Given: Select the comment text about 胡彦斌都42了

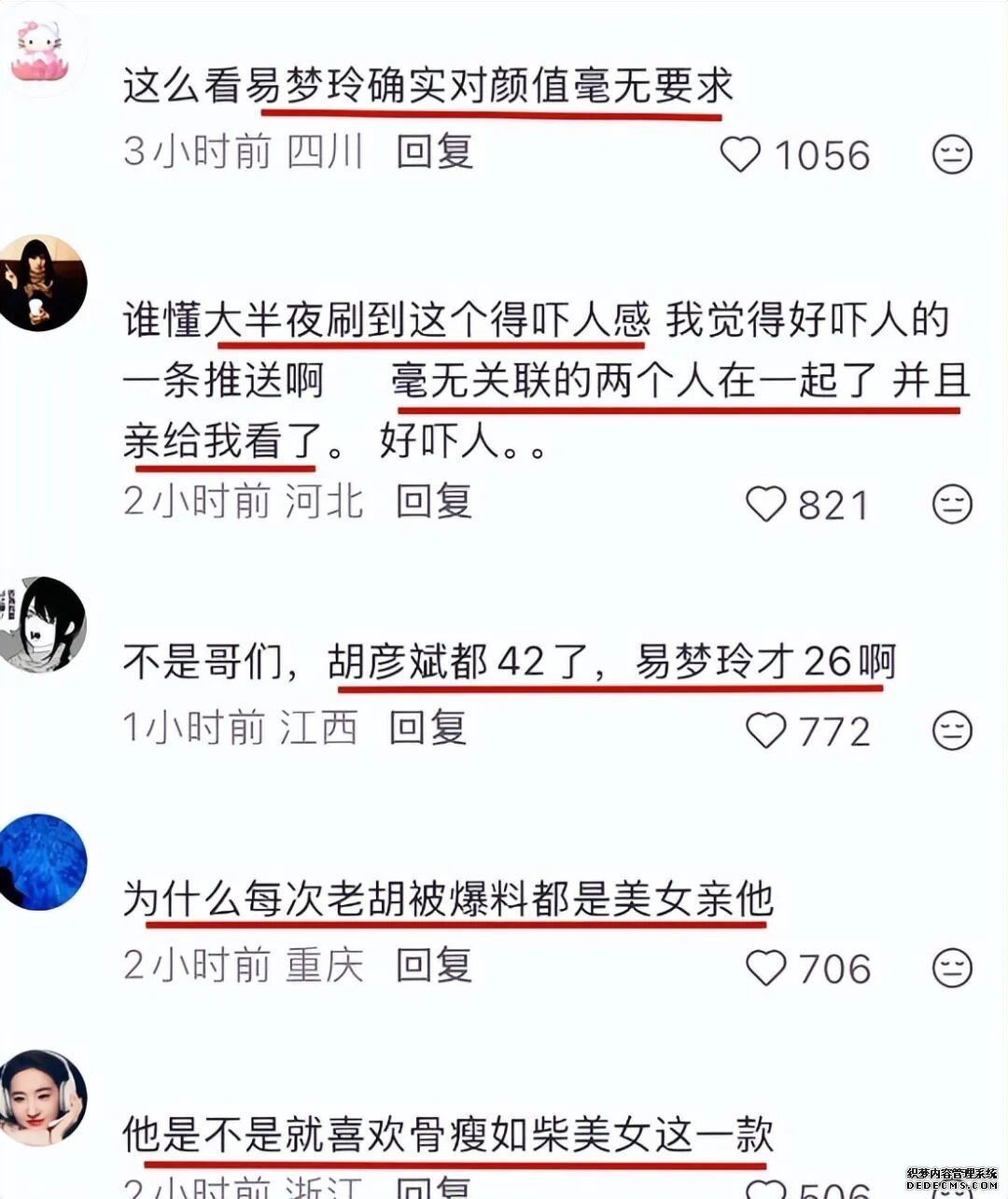Looking at the screenshot, I should tap(510, 662).
